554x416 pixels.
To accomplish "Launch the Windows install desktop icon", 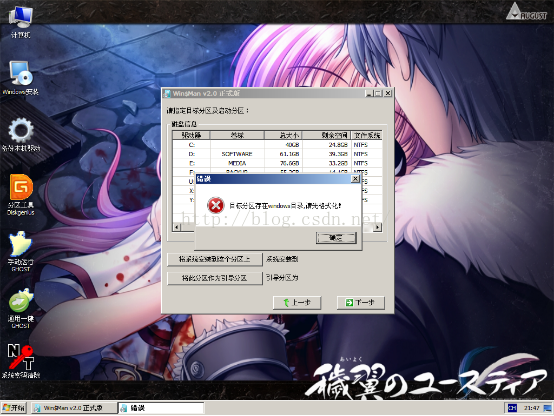I will click(21, 78).
